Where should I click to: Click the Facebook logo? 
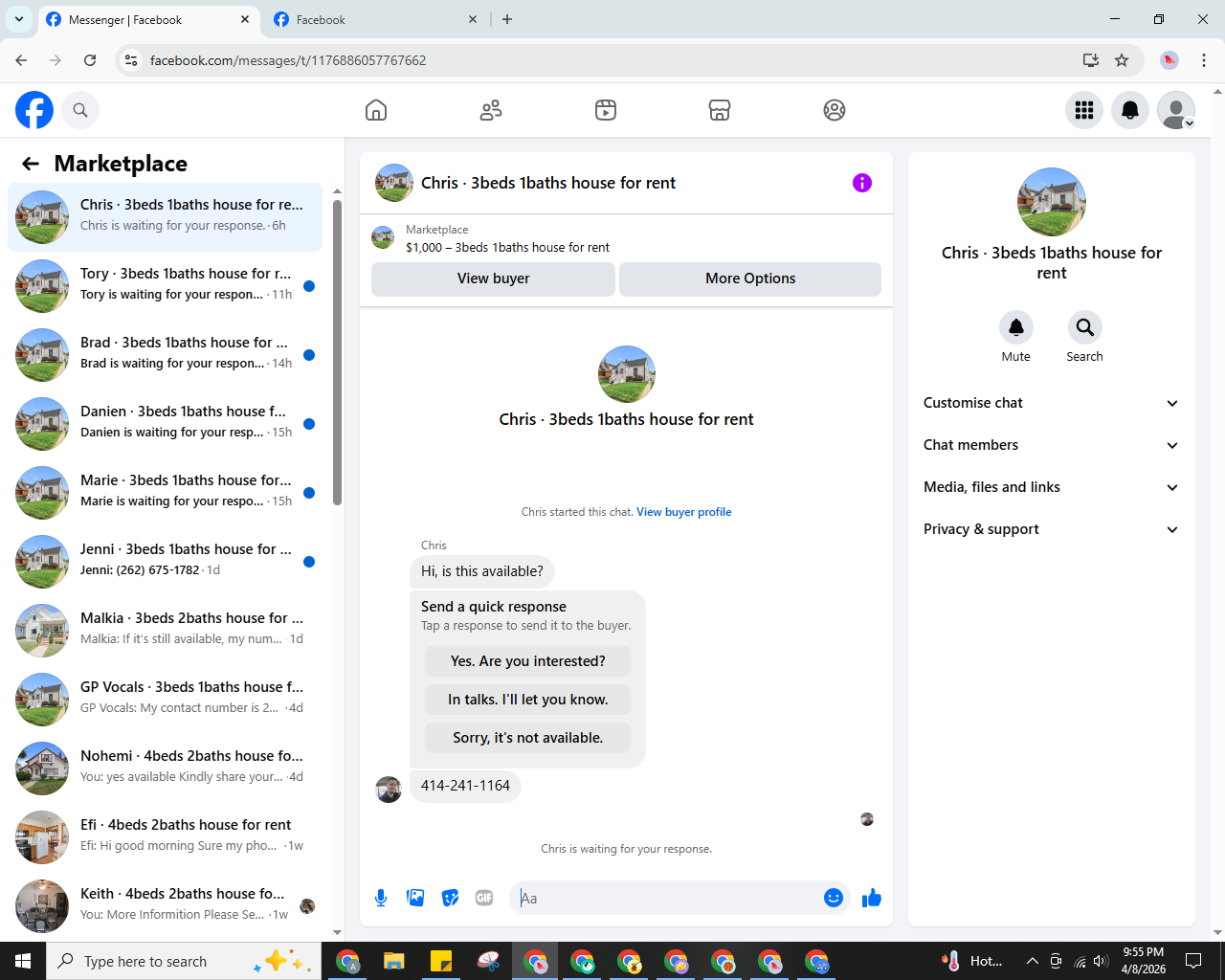tap(34, 110)
